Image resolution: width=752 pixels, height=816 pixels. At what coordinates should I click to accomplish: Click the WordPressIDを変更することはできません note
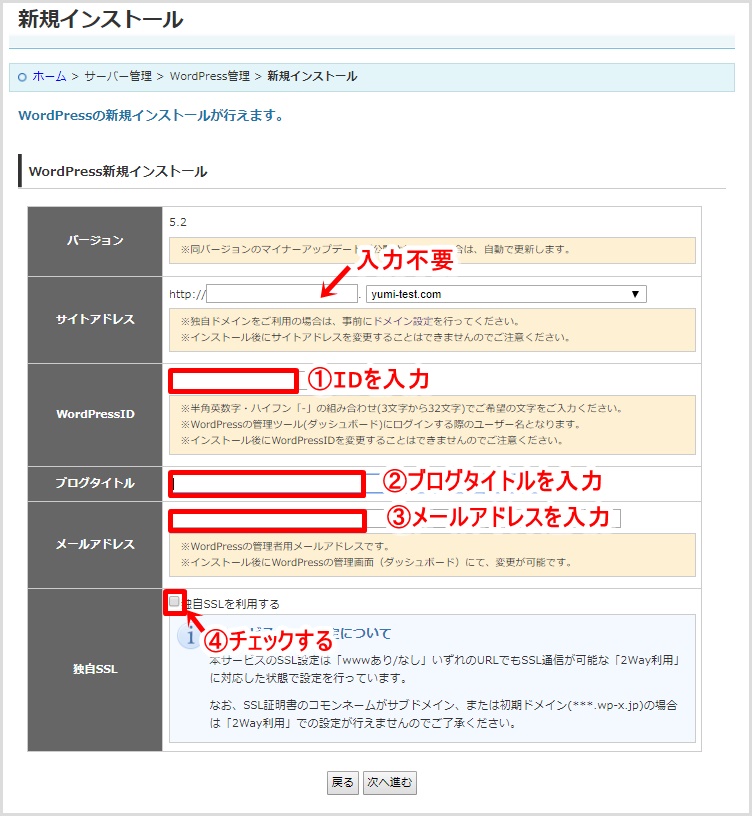[x=372, y=441]
